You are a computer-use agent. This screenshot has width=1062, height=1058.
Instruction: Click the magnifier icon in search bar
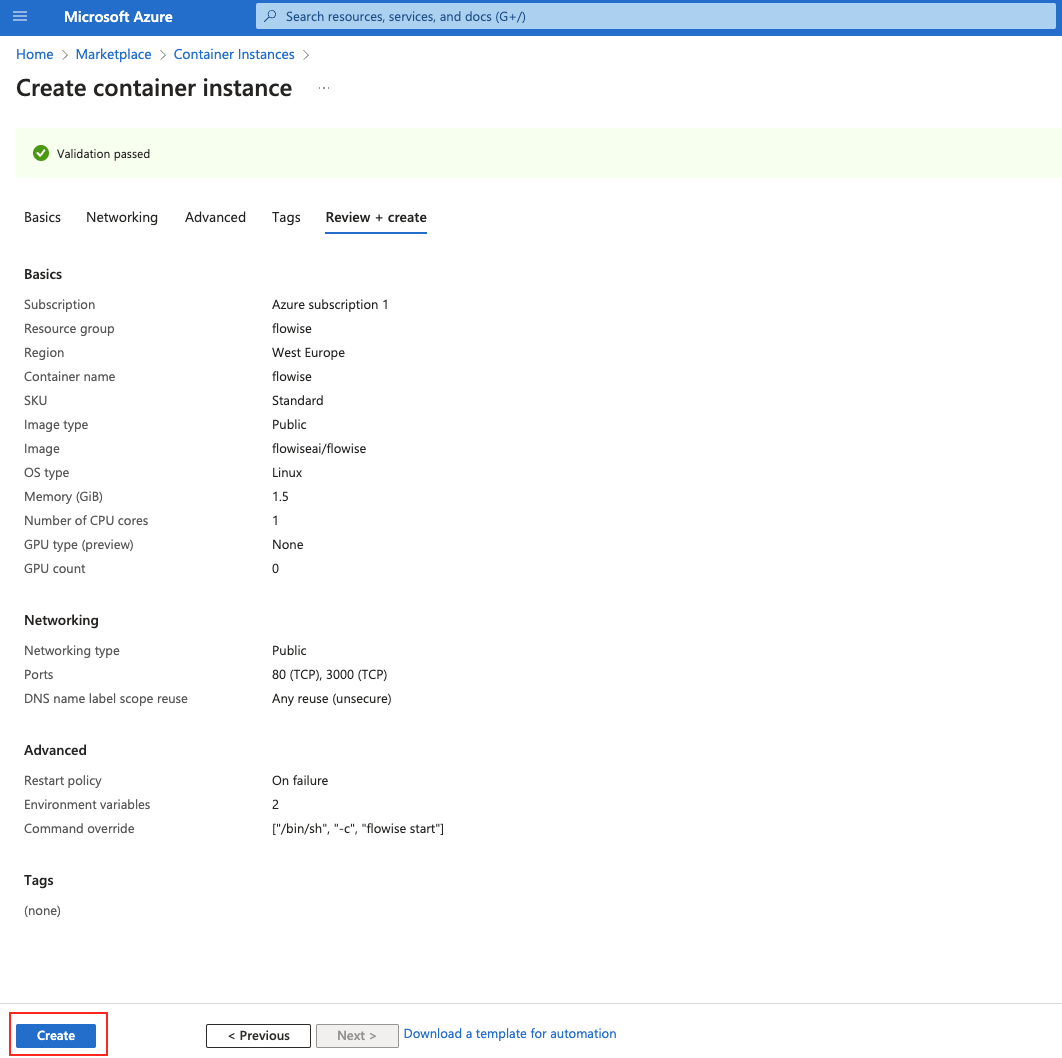tap(270, 17)
